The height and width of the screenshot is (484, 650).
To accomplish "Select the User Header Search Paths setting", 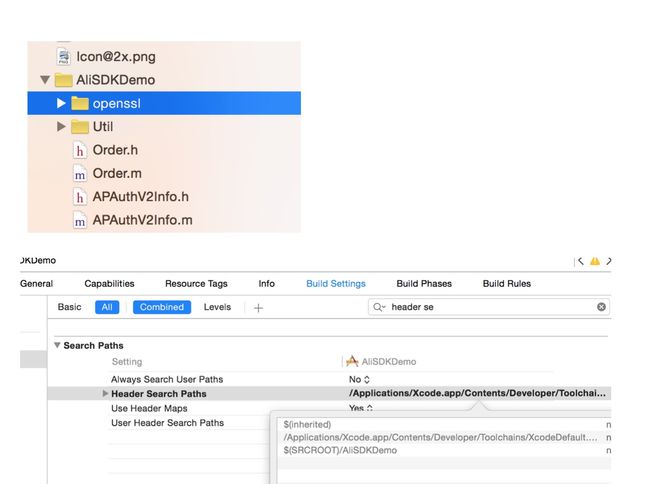I will pos(167,423).
